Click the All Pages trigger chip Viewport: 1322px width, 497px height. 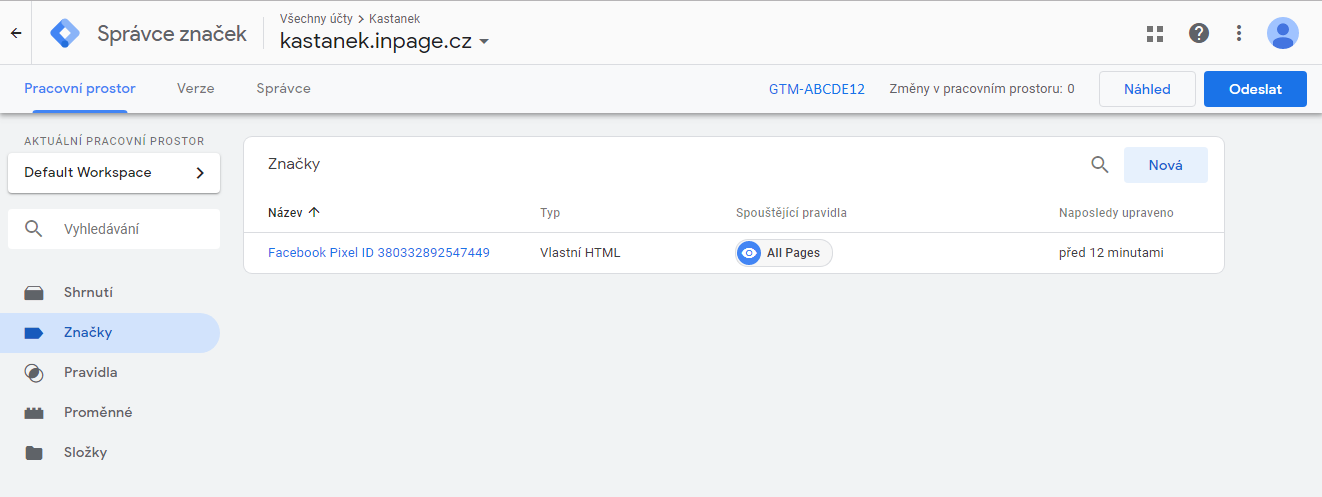click(x=783, y=253)
